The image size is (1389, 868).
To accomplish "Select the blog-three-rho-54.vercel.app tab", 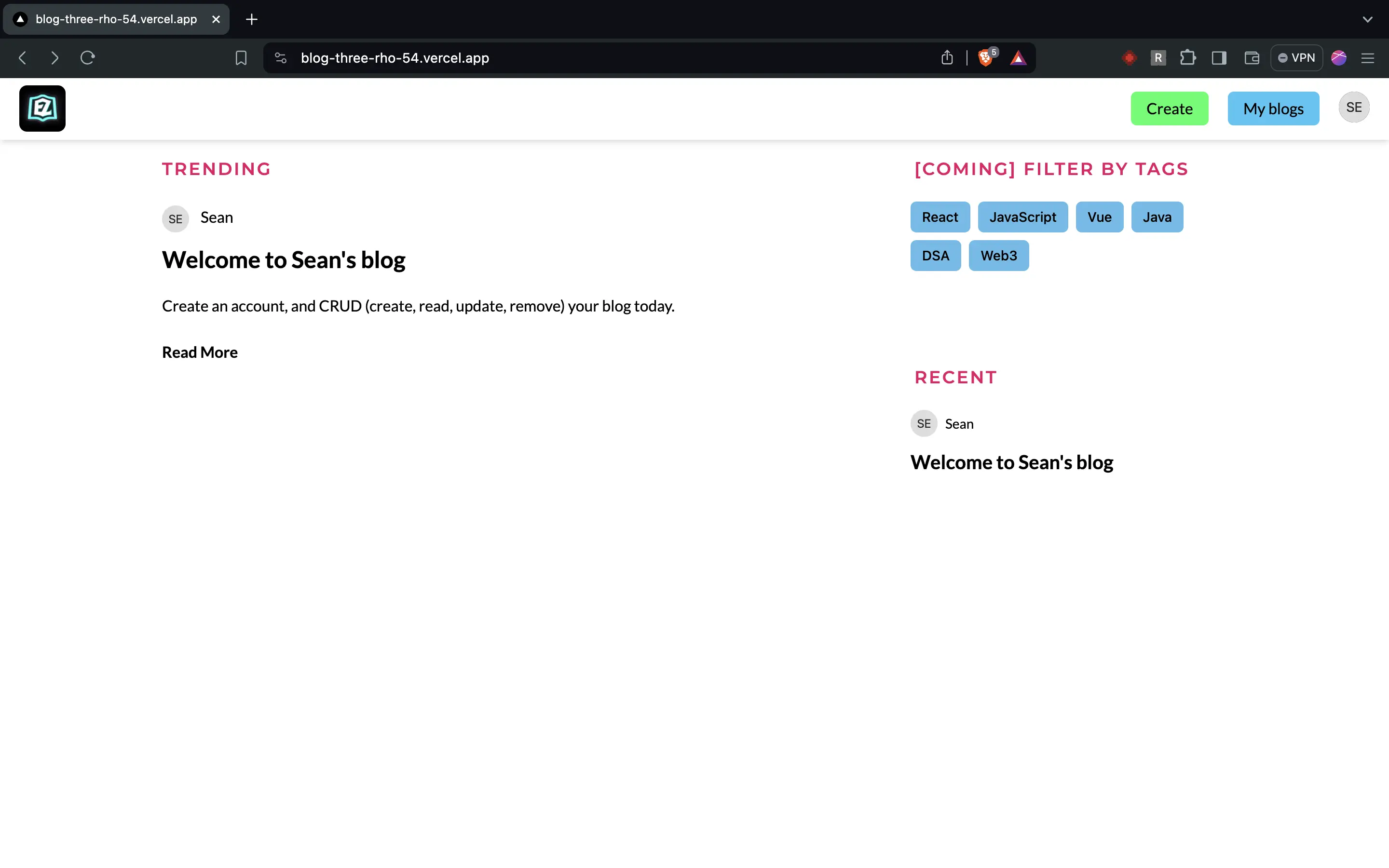I will (x=116, y=19).
